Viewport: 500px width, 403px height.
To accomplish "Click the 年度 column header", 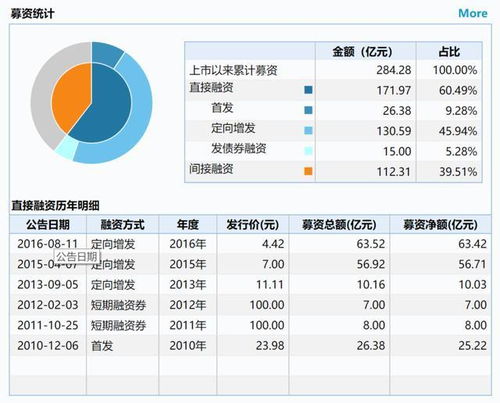I will [x=188, y=225].
